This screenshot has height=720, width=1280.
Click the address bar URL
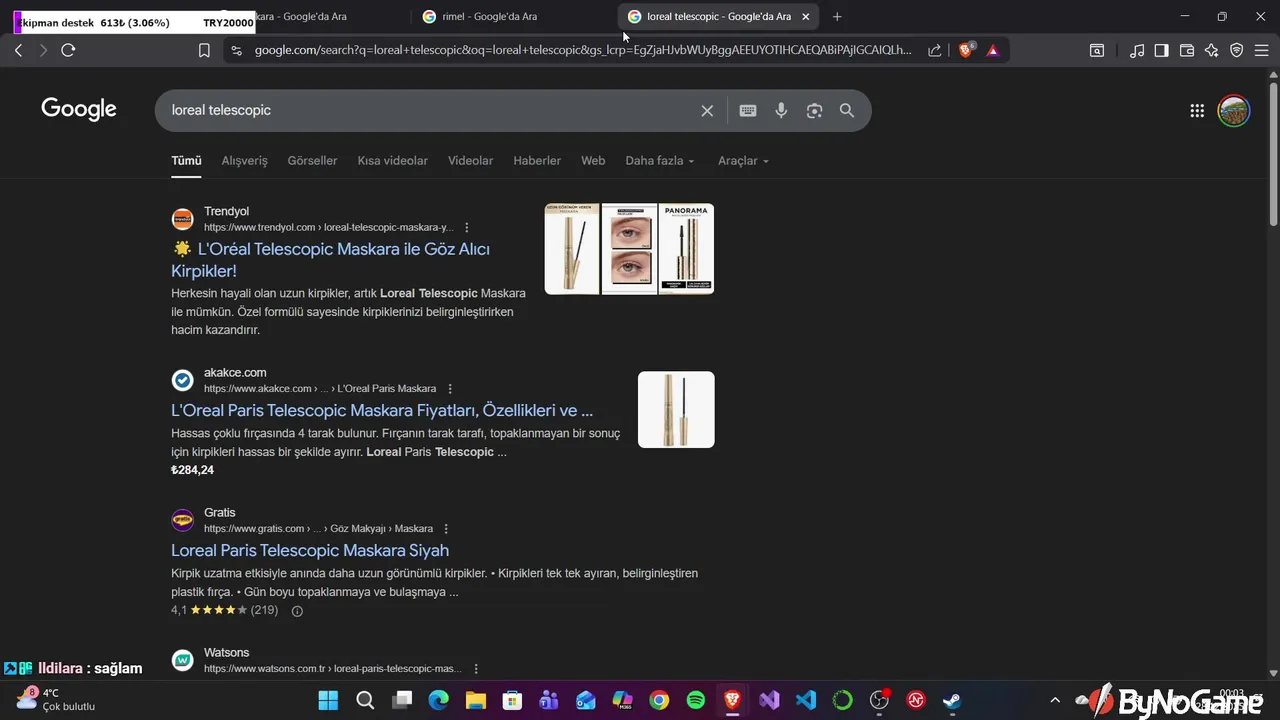pos(583,50)
